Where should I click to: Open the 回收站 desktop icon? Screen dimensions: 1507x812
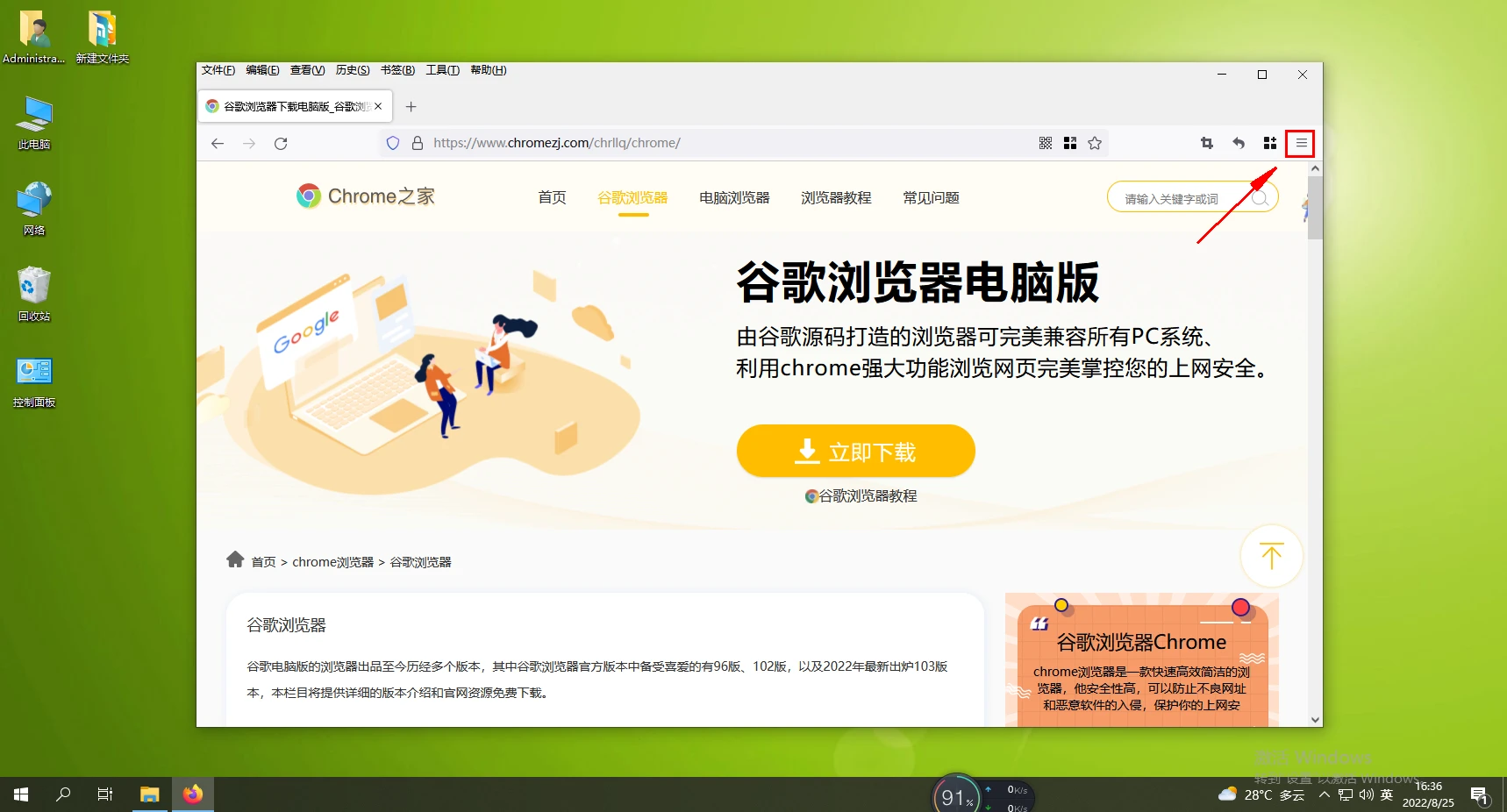coord(34,295)
